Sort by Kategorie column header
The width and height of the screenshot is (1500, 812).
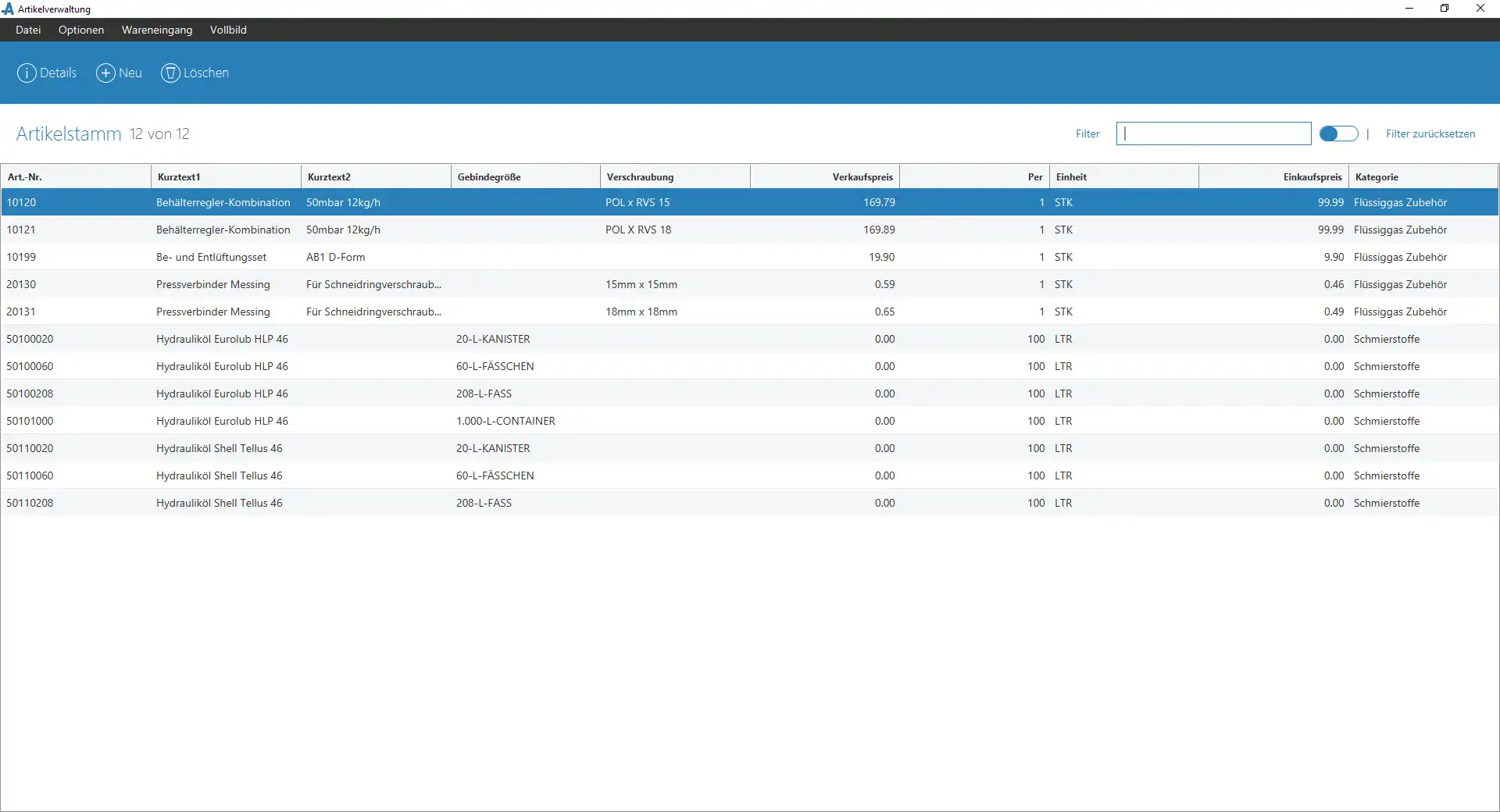(1423, 176)
